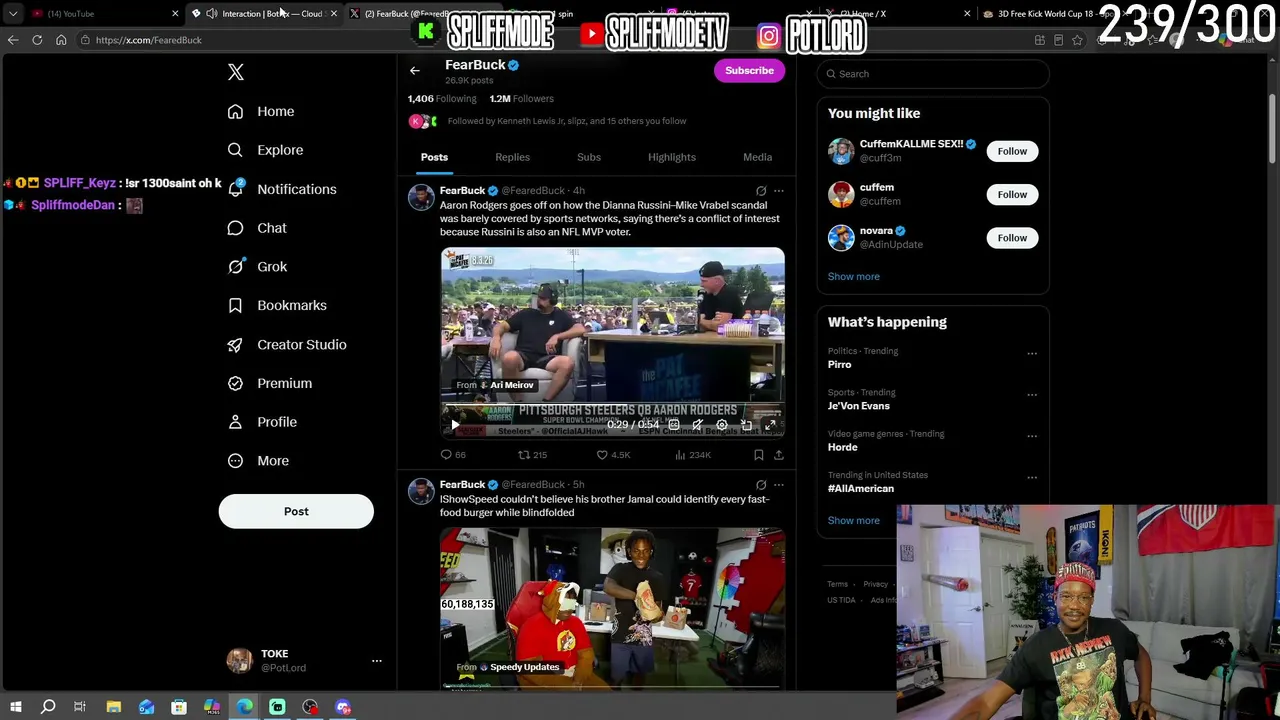Expand the More menu in the sidebar
1280x720 pixels.
pyautogui.click(x=258, y=461)
